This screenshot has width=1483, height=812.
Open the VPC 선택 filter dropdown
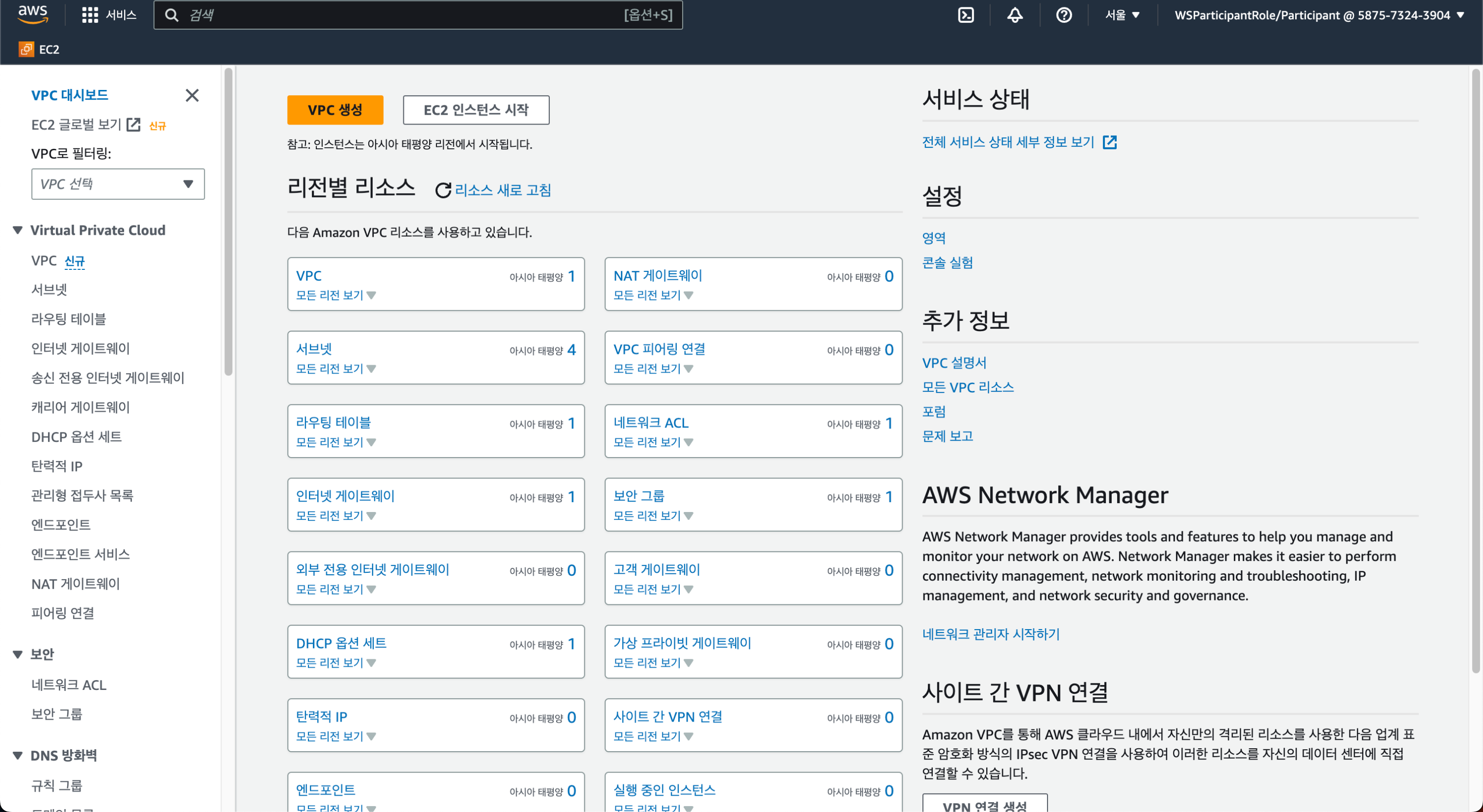point(118,184)
